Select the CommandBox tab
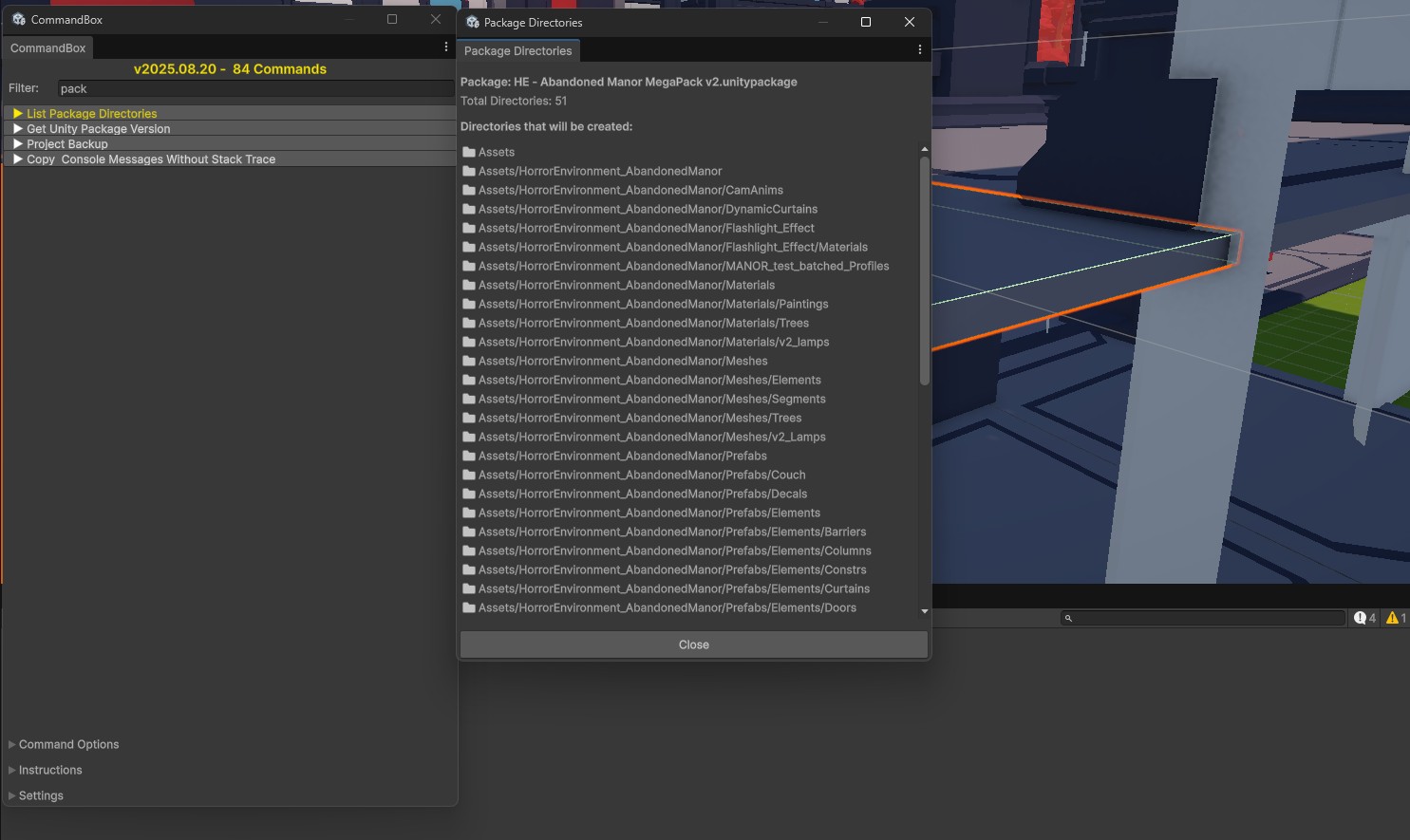The height and width of the screenshot is (840, 1410). click(47, 48)
